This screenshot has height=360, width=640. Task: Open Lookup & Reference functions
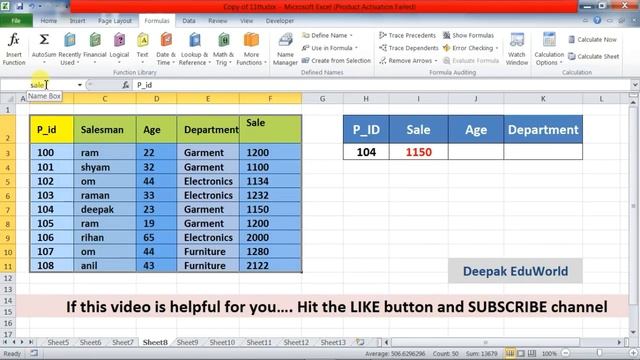click(195, 49)
